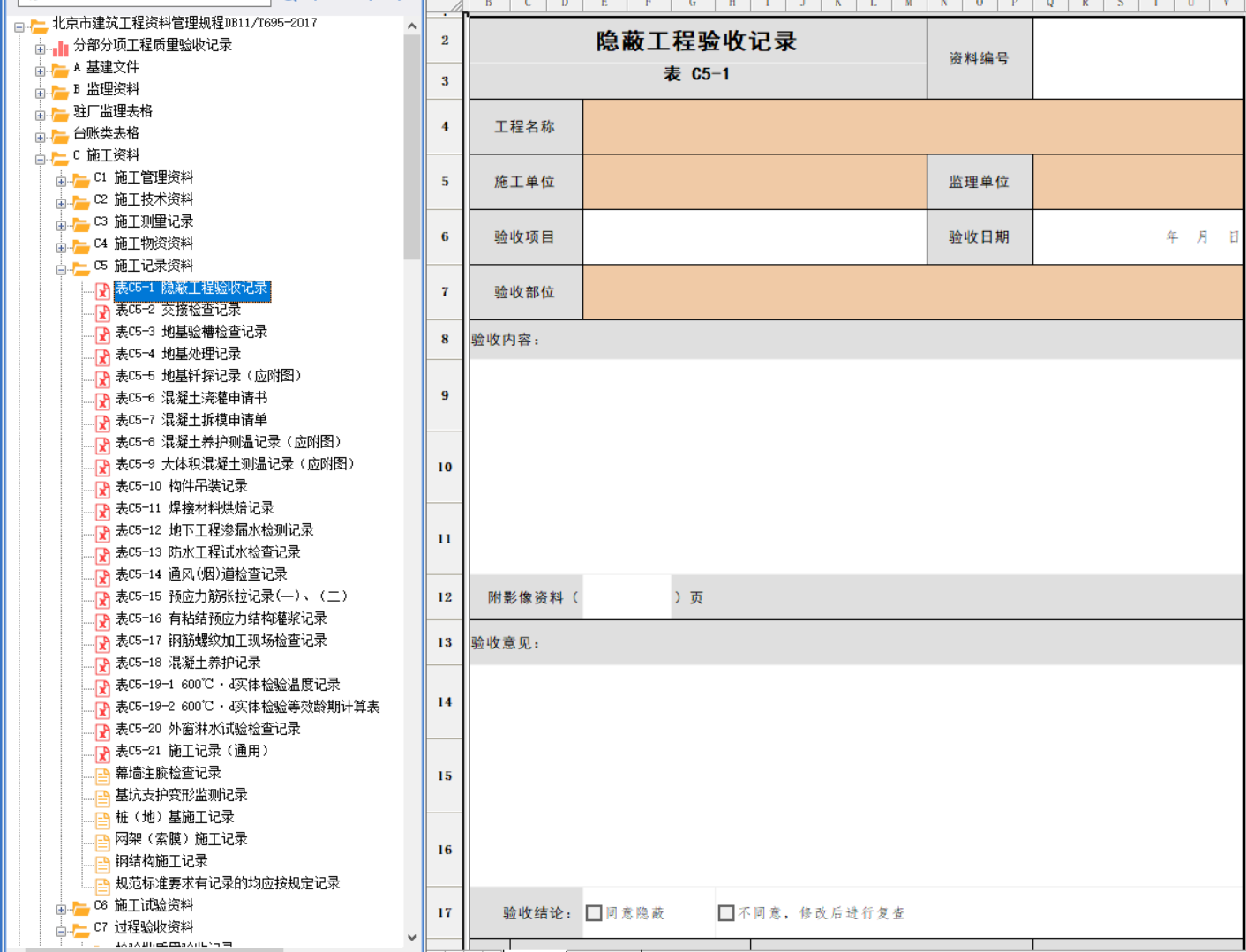
Task: Expand the C3 施工测量记录 node
Action: click(61, 226)
